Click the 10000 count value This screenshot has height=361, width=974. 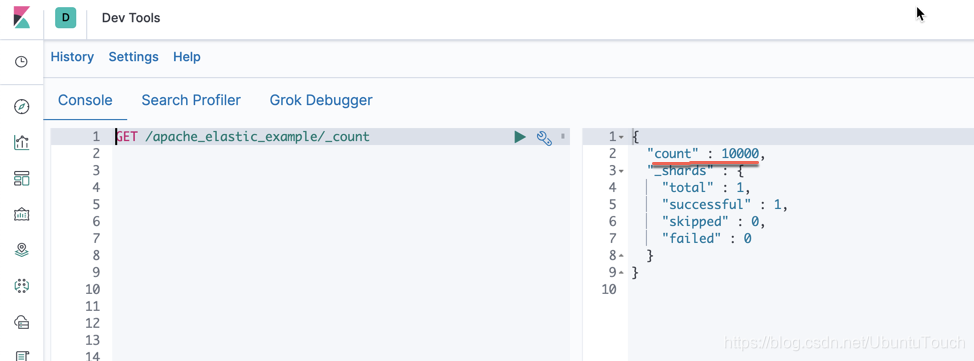click(740, 153)
